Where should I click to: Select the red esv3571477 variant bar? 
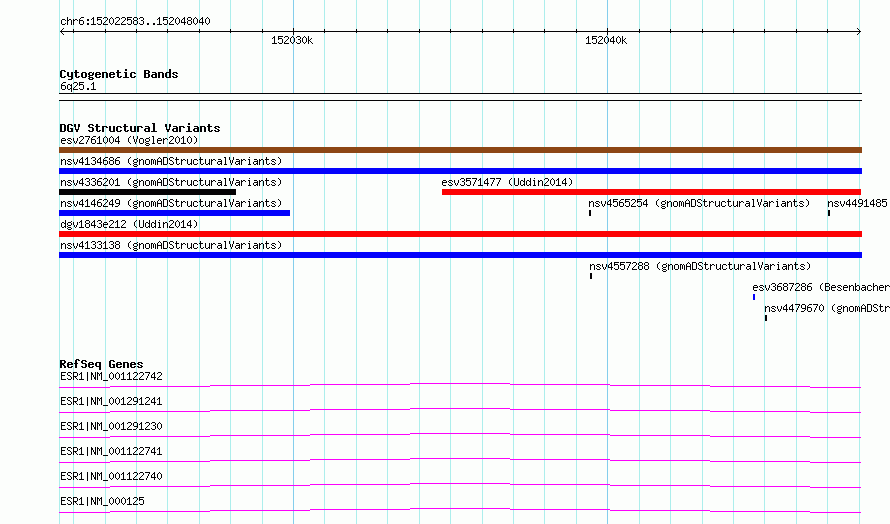click(x=652, y=192)
